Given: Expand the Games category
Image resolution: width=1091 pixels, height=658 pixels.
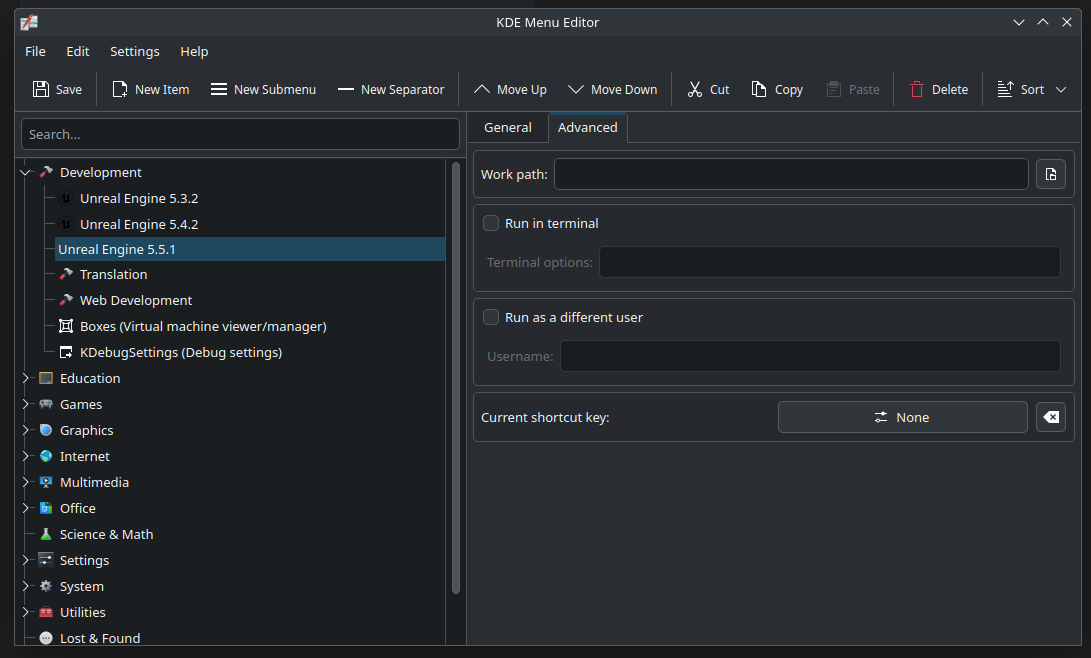Looking at the screenshot, I should (x=25, y=404).
